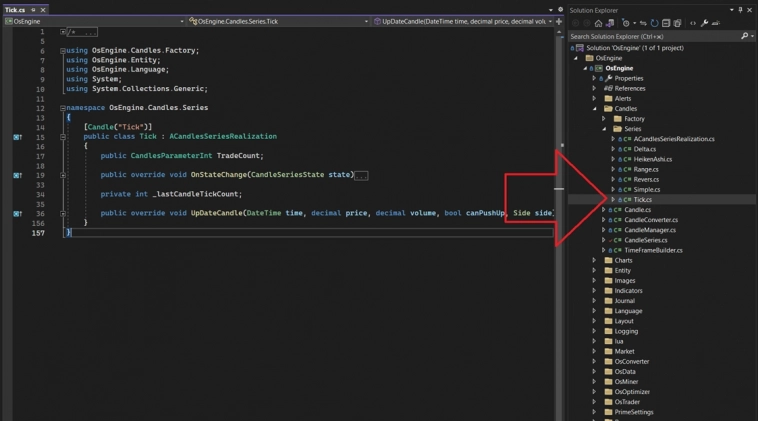
Task: Select CandleManager.cs in the Candles folder
Action: pyautogui.click(x=649, y=230)
